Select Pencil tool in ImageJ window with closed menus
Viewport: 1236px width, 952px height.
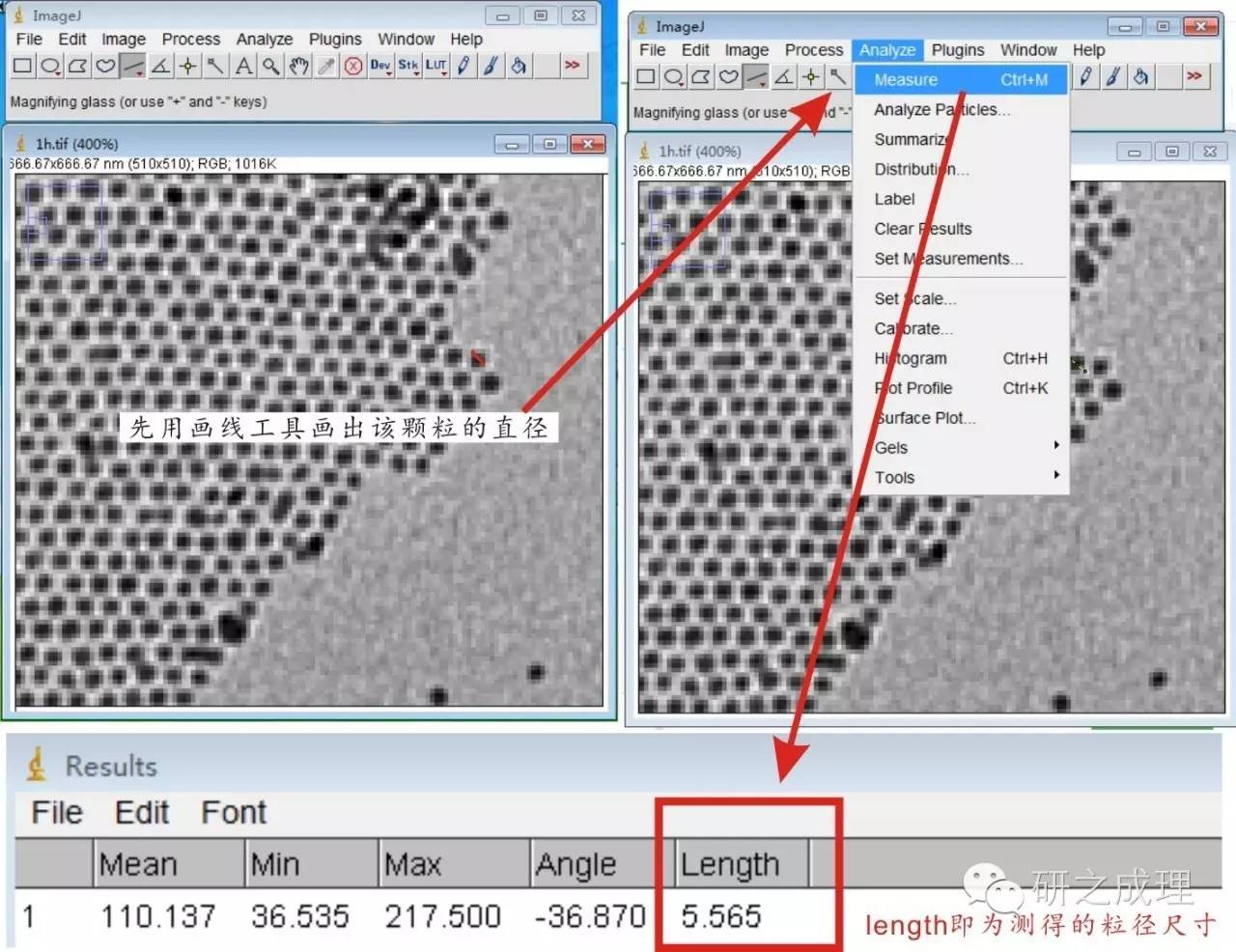[x=464, y=66]
